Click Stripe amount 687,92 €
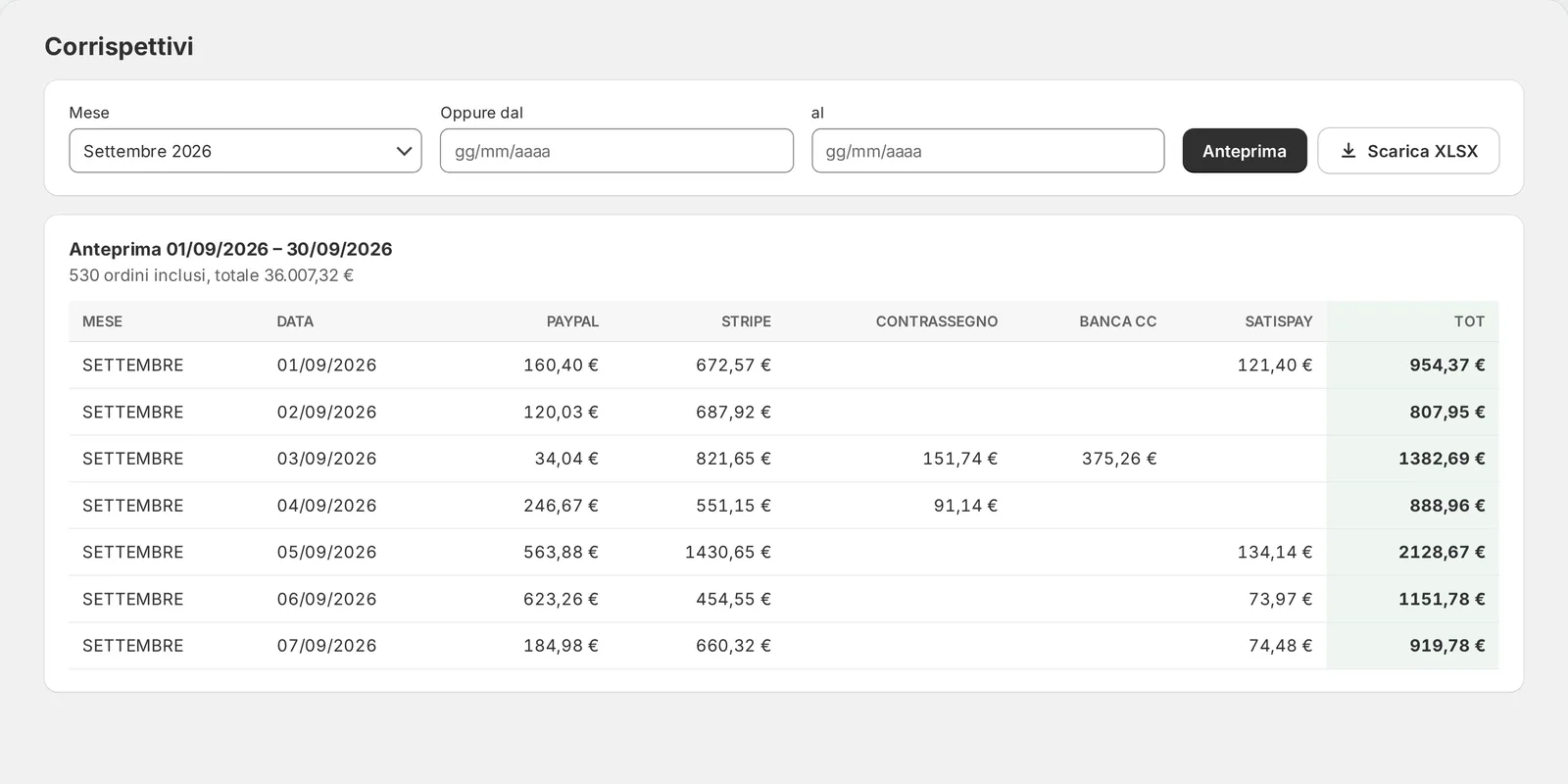This screenshot has height=784, width=1568. (733, 413)
